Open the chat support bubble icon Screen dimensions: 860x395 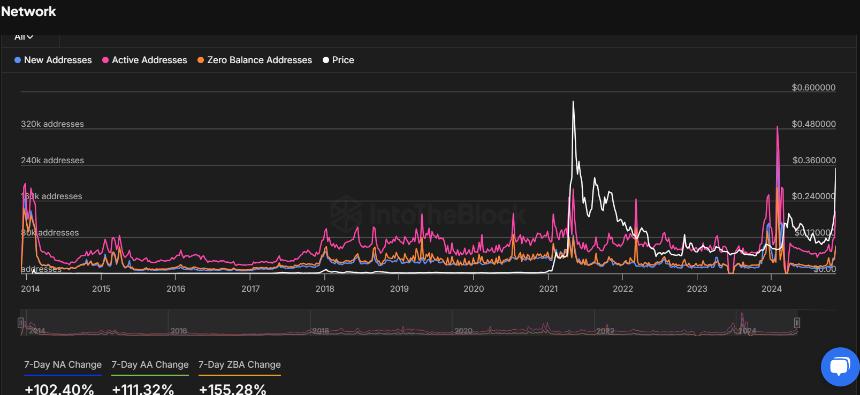[x=840, y=367]
